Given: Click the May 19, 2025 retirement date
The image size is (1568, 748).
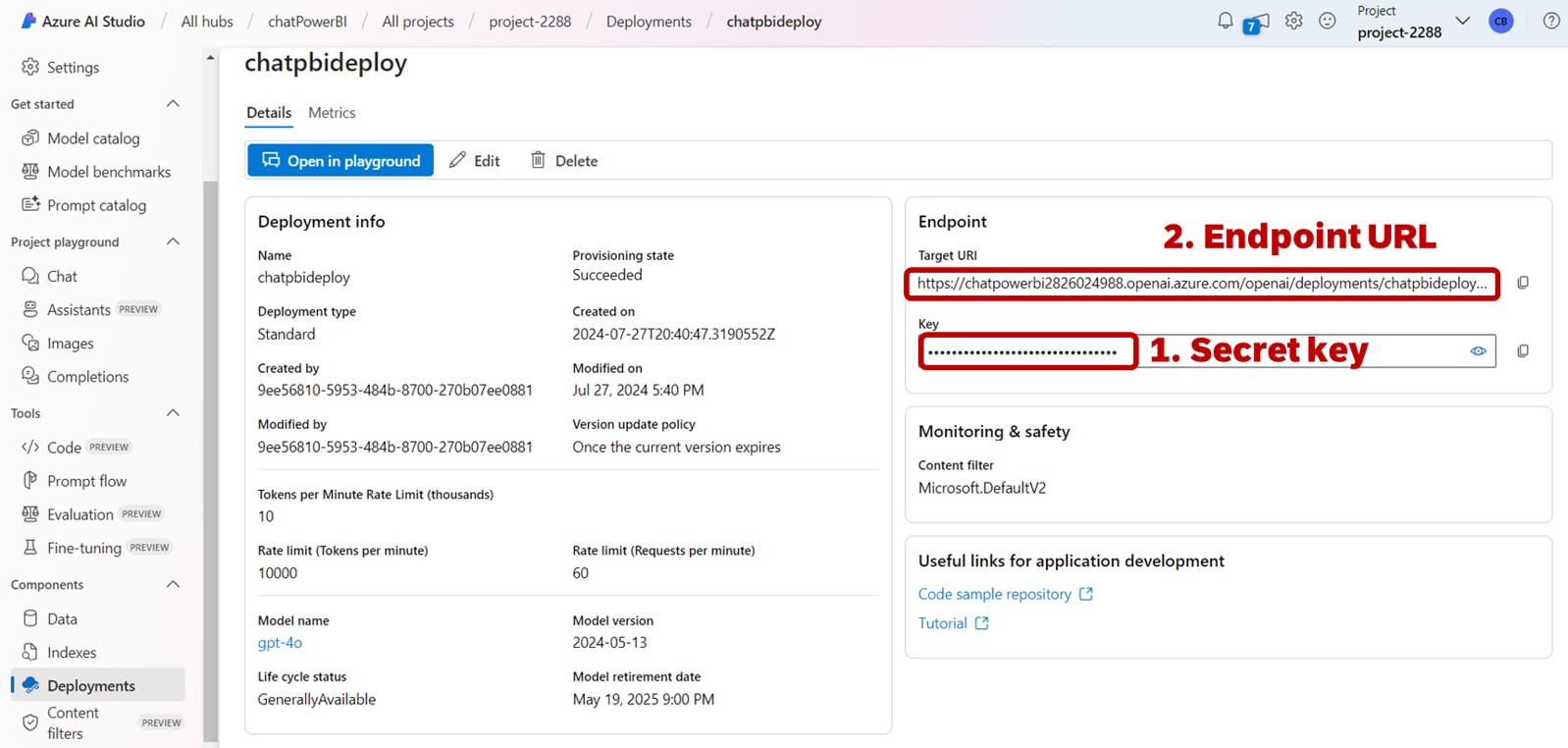Looking at the screenshot, I should click(643, 700).
